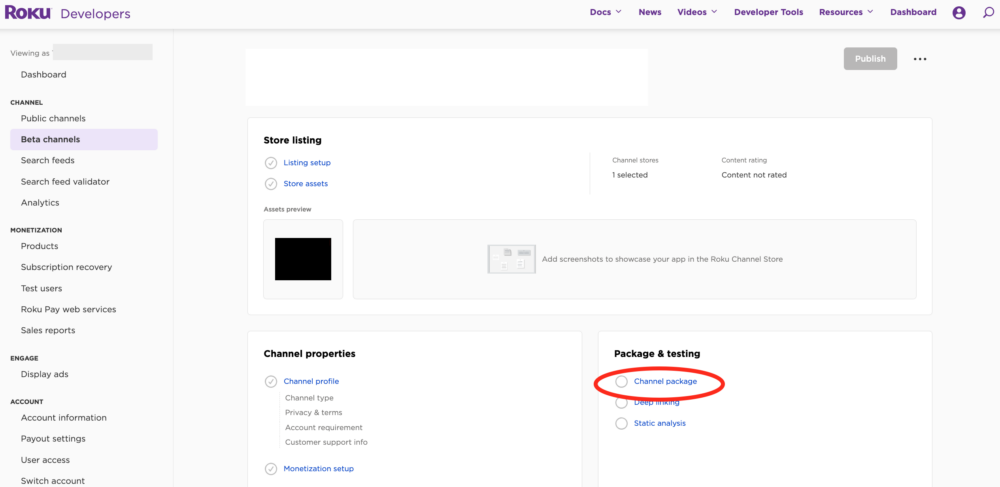
Task: Open the three-dot more options menu
Action: 920,59
